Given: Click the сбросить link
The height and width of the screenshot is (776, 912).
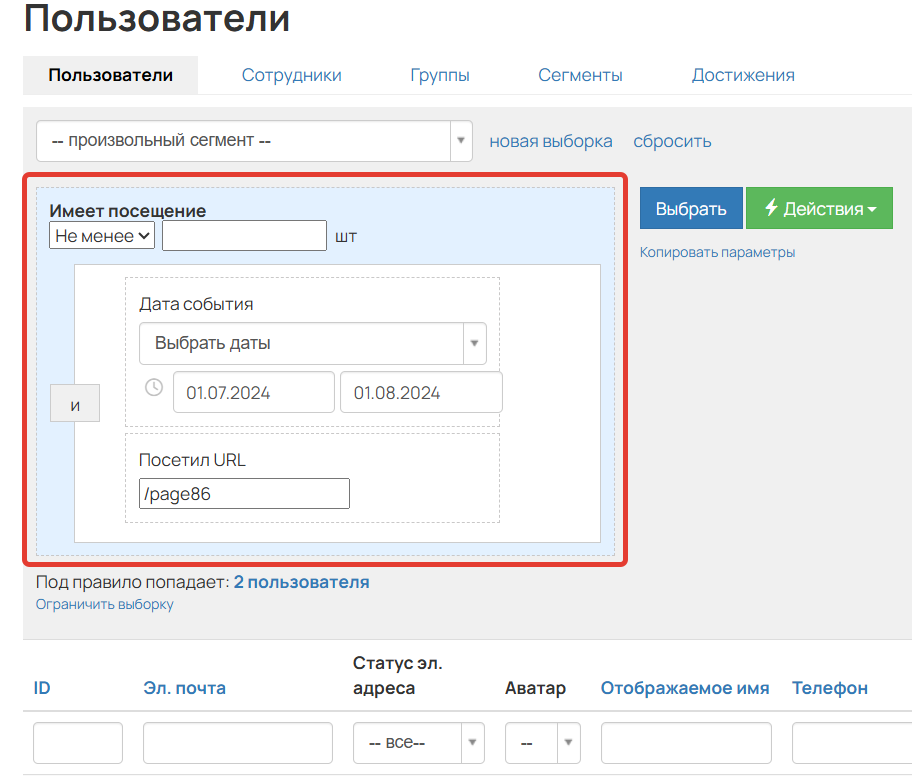Looking at the screenshot, I should pos(672,141).
